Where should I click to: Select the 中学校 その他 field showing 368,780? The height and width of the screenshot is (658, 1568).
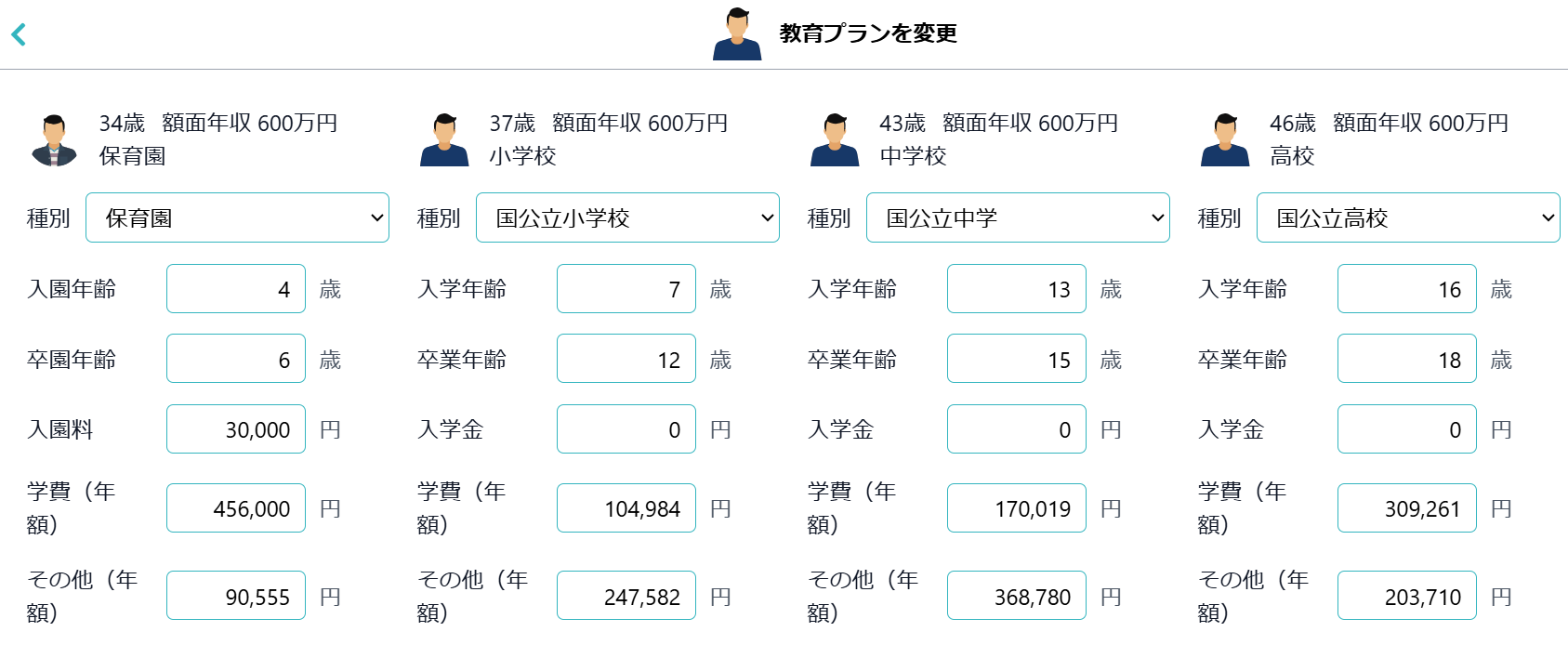(x=1016, y=595)
